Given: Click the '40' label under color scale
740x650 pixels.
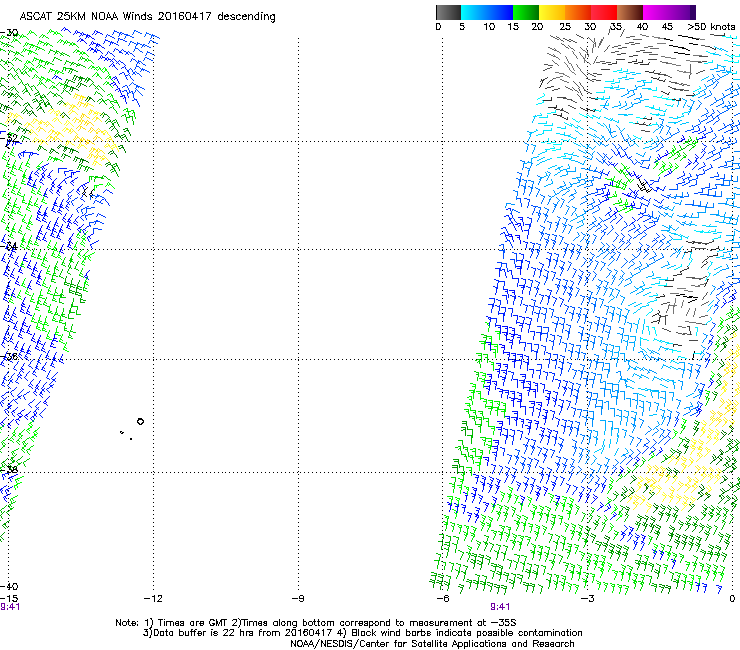Looking at the screenshot, I should tap(642, 27).
